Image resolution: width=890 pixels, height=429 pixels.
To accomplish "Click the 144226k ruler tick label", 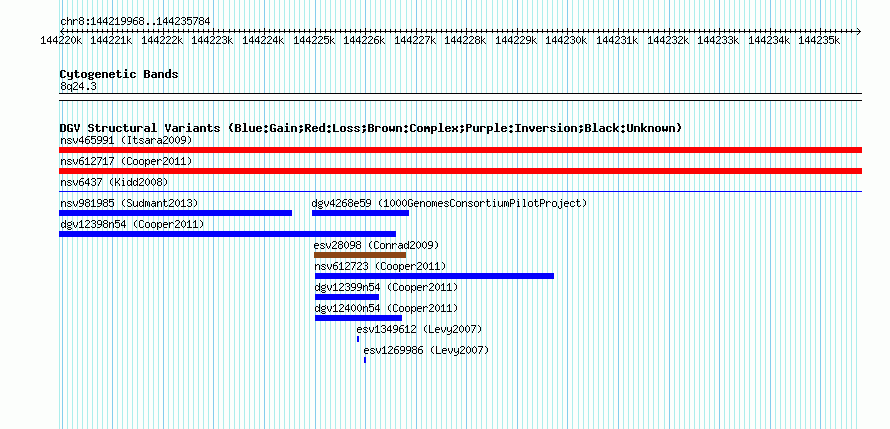I will pos(364,40).
